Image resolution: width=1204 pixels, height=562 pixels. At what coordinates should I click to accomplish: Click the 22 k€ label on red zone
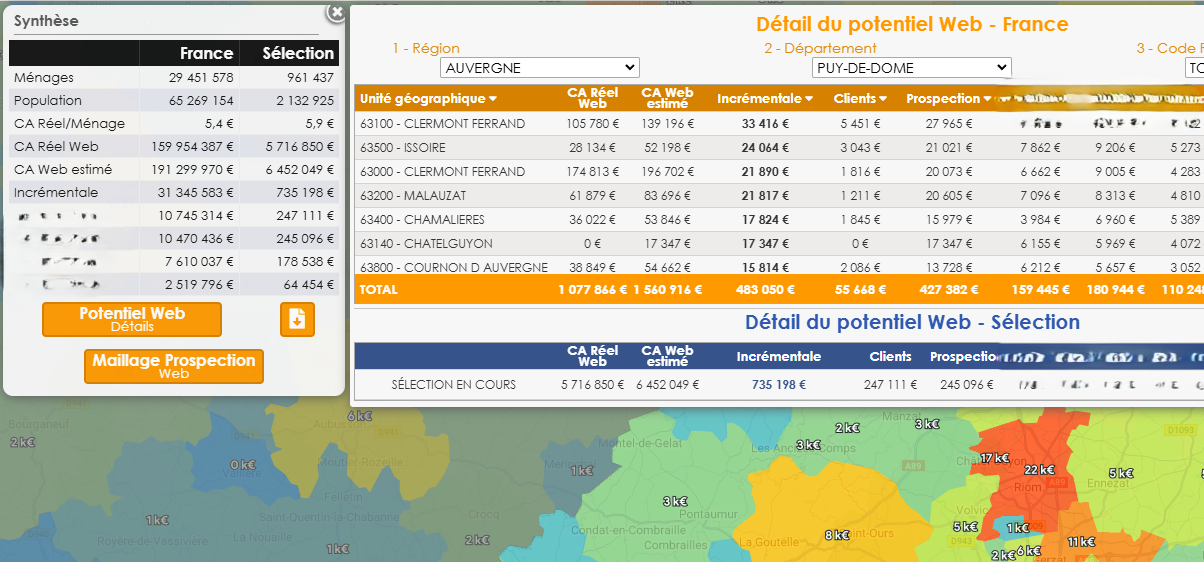click(1039, 470)
